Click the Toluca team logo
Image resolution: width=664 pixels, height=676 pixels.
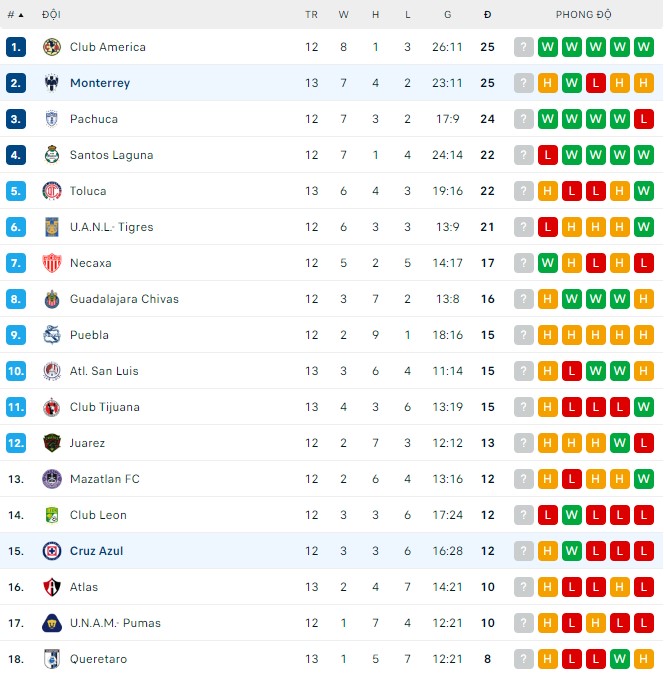click(52, 191)
